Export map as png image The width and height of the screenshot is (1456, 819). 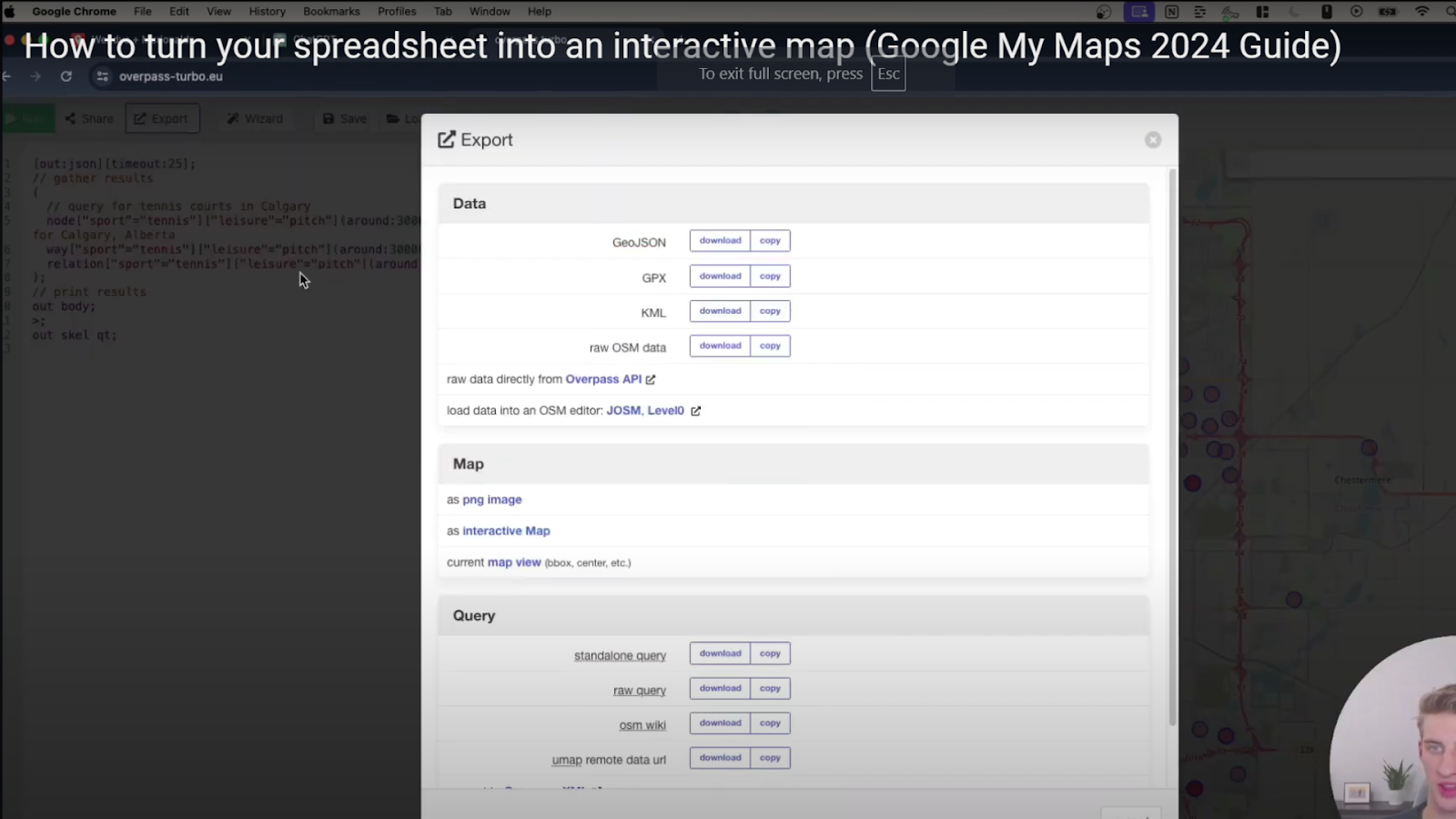click(x=491, y=500)
